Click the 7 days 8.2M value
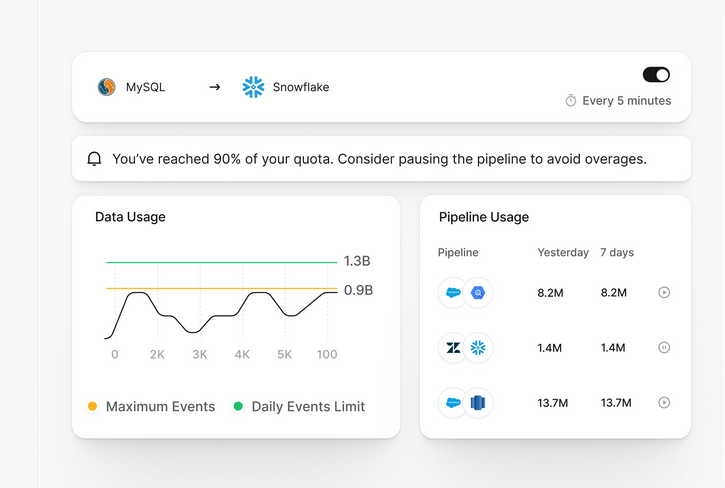This screenshot has width=725, height=488. point(614,293)
